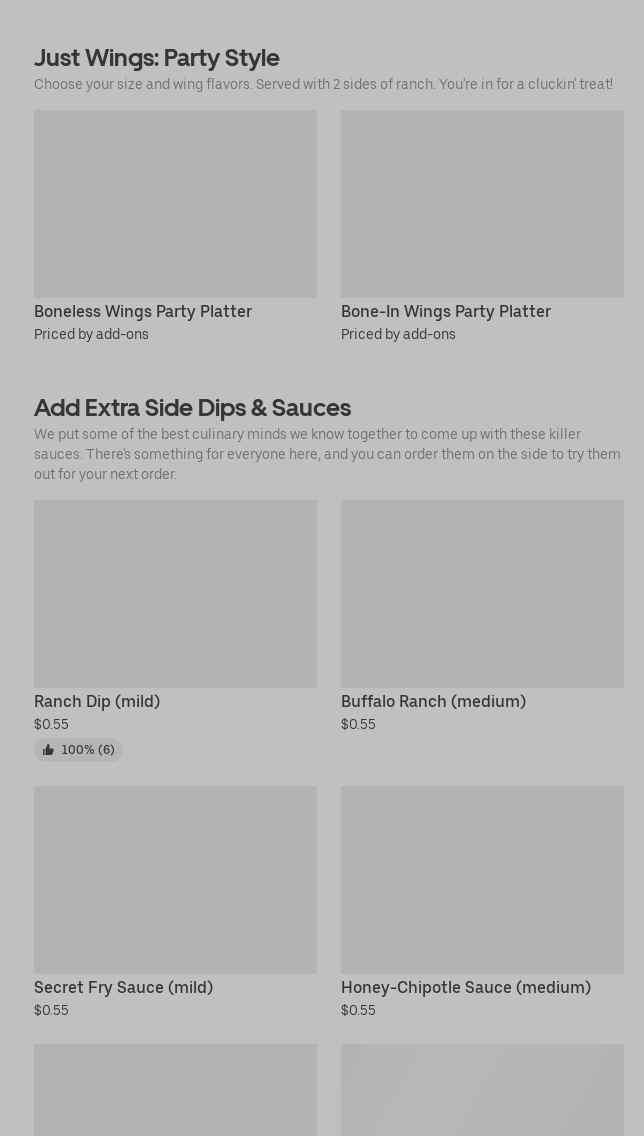Open the Boneless Wings Party Platter image
The height and width of the screenshot is (1136, 644).
coord(175,204)
